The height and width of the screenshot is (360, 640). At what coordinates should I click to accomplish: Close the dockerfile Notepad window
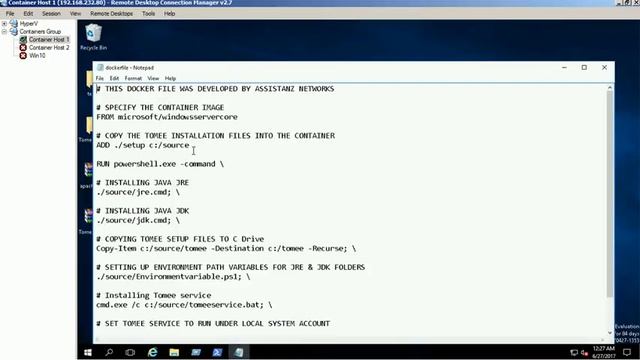(x=604, y=68)
